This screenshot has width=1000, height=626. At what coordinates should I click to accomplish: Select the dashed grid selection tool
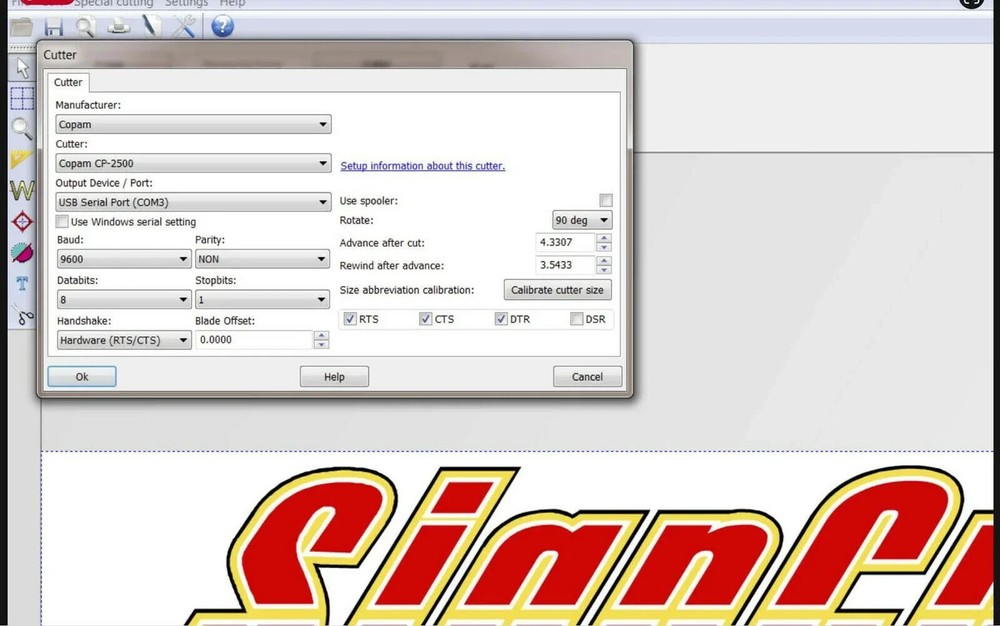click(x=22, y=99)
